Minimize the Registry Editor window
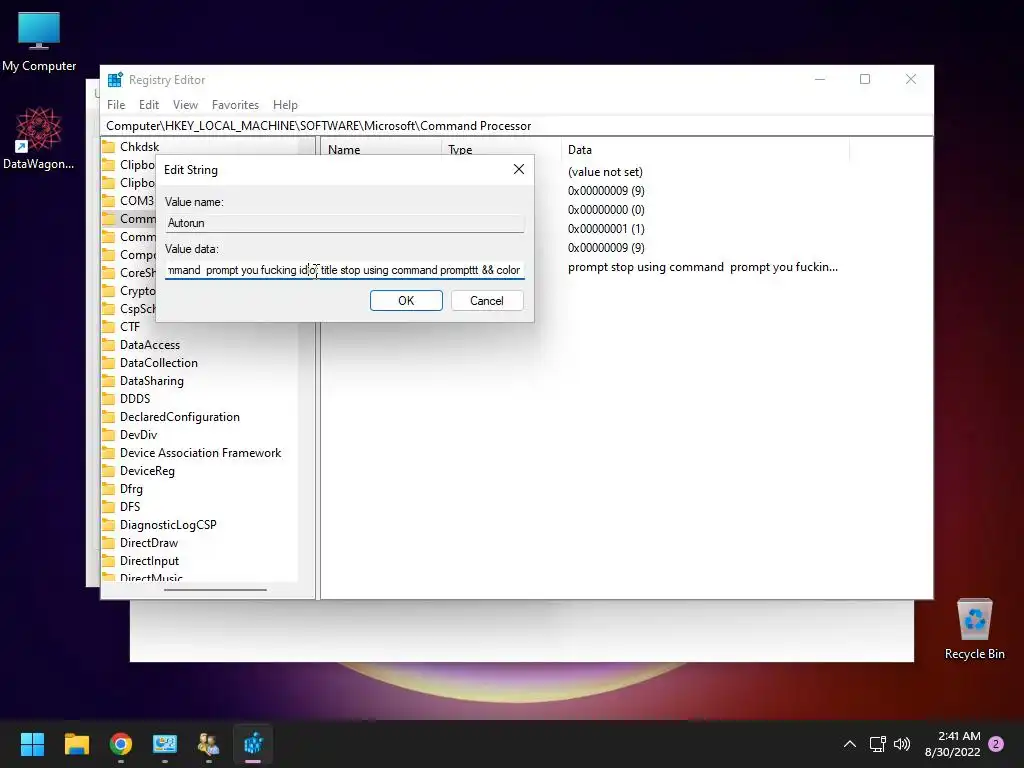 click(x=820, y=79)
